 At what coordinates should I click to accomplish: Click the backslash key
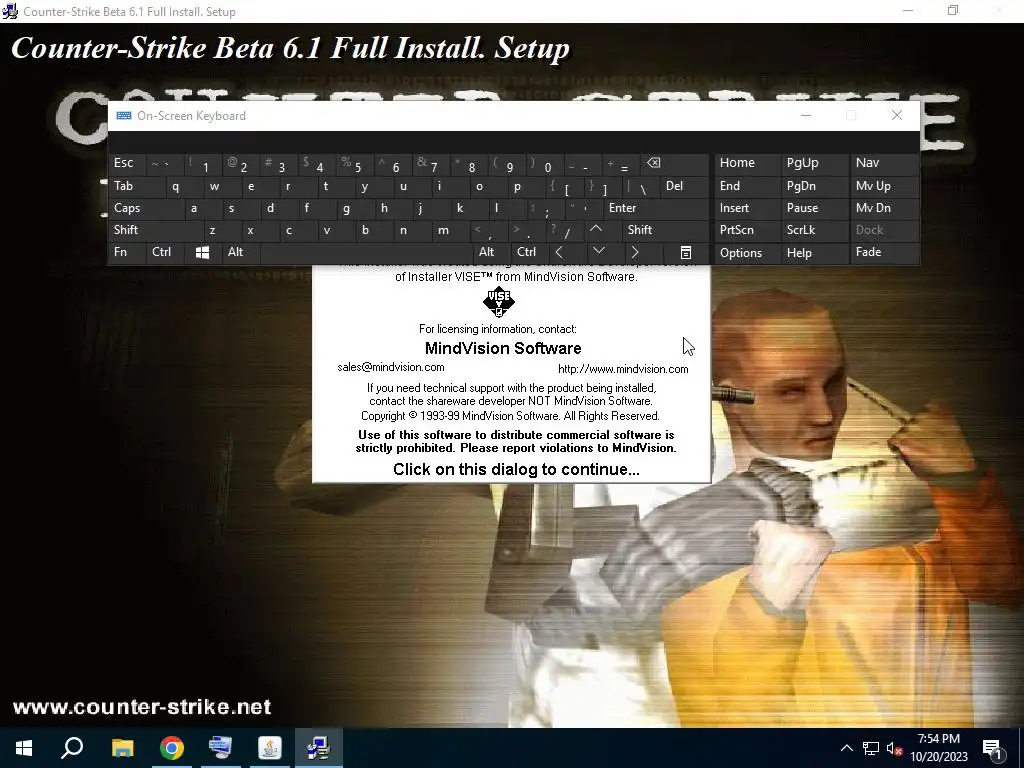[640, 187]
